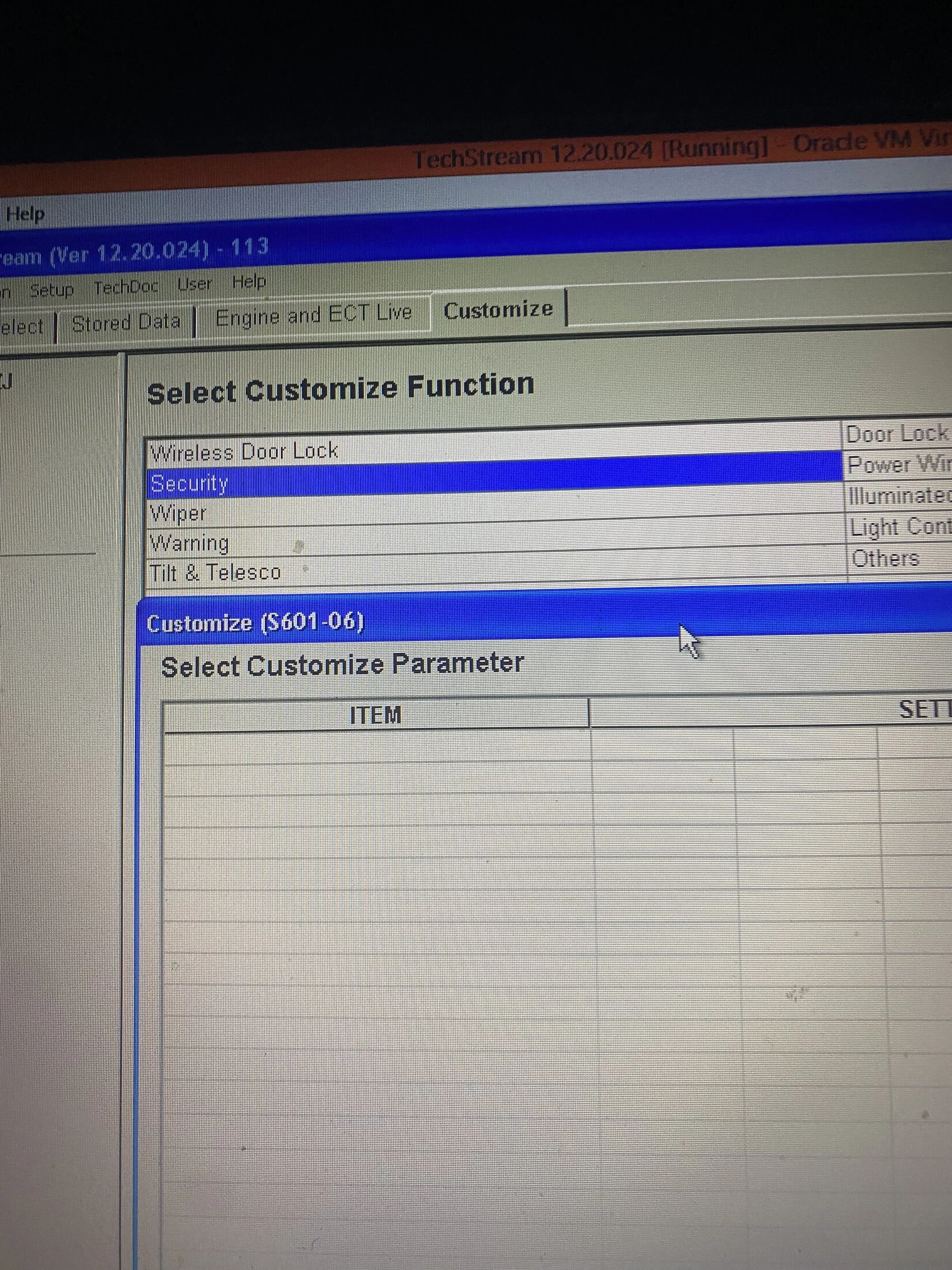Viewport: 952px width, 1270px height.
Task: Switch to Engine and ECT Live tab
Action: pyautogui.click(x=313, y=315)
